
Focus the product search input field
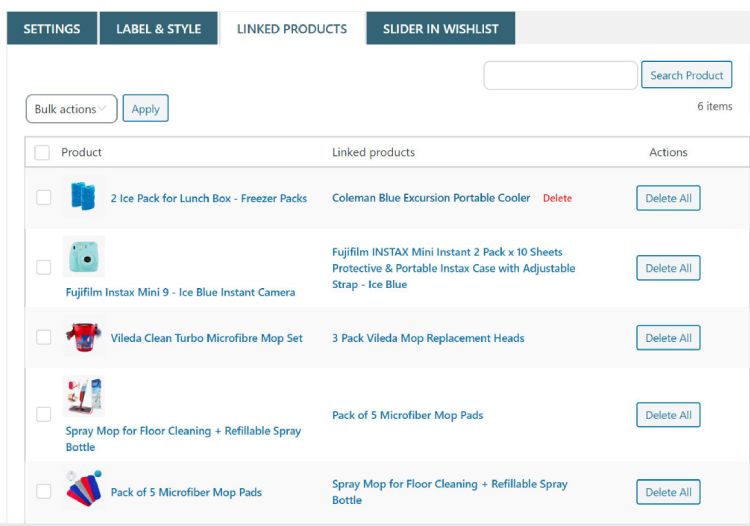[560, 75]
